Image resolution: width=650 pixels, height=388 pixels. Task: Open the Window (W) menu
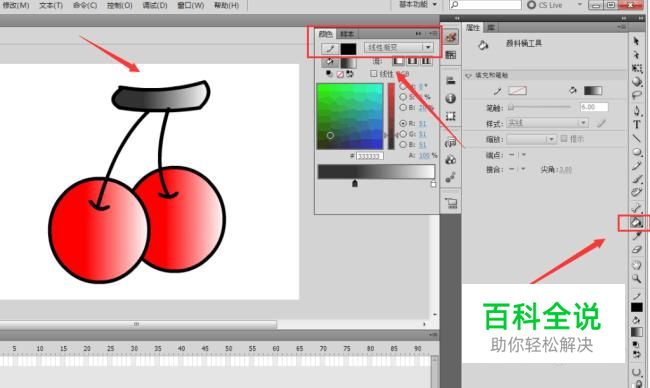coord(191,5)
